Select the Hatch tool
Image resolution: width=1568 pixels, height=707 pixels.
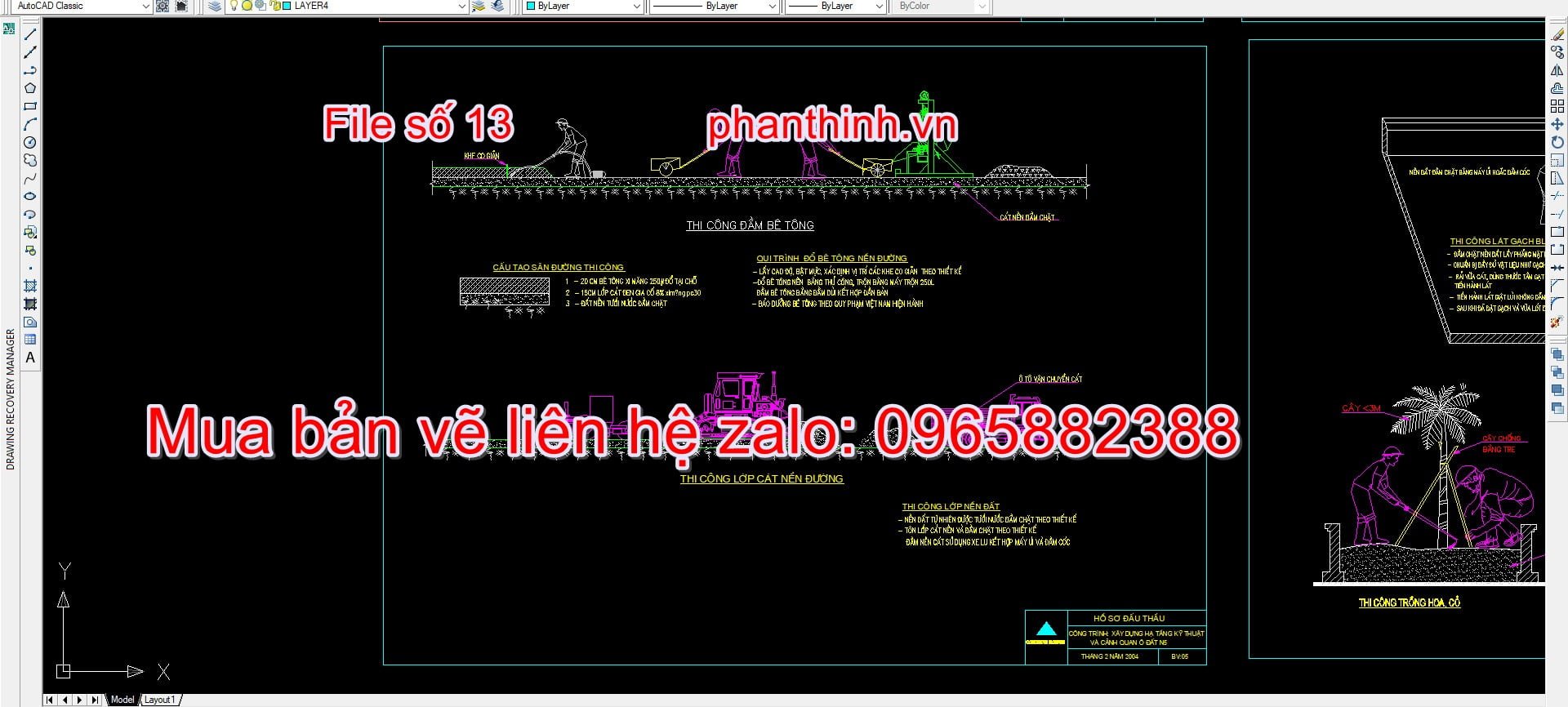(x=30, y=286)
